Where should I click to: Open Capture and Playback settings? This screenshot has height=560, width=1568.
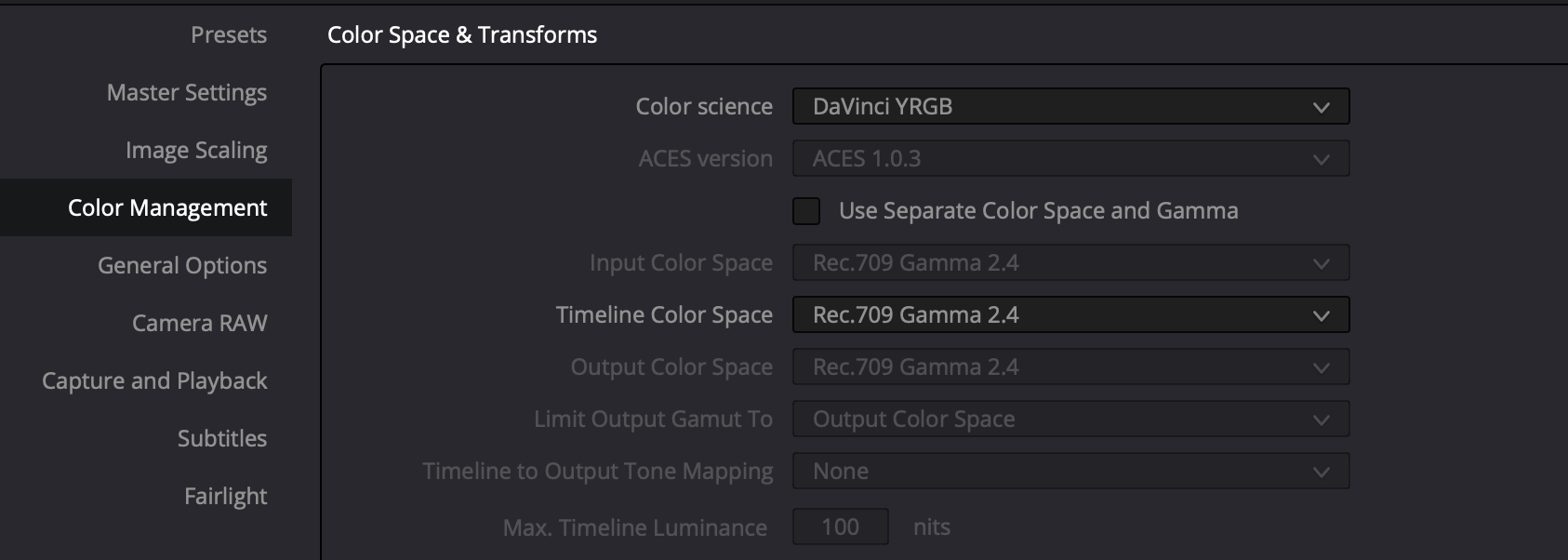click(154, 380)
